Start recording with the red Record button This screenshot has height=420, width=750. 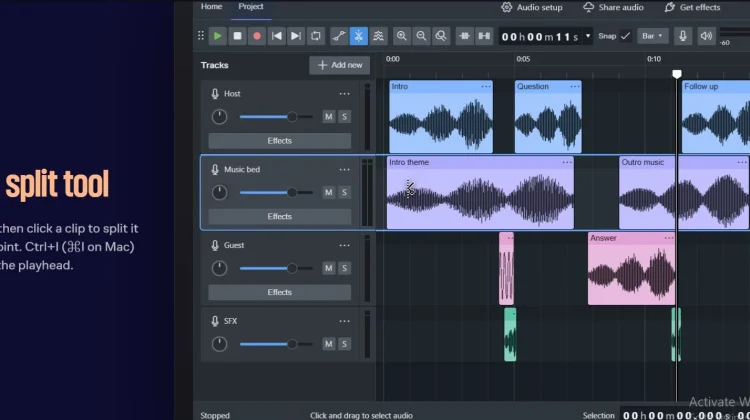(x=257, y=36)
